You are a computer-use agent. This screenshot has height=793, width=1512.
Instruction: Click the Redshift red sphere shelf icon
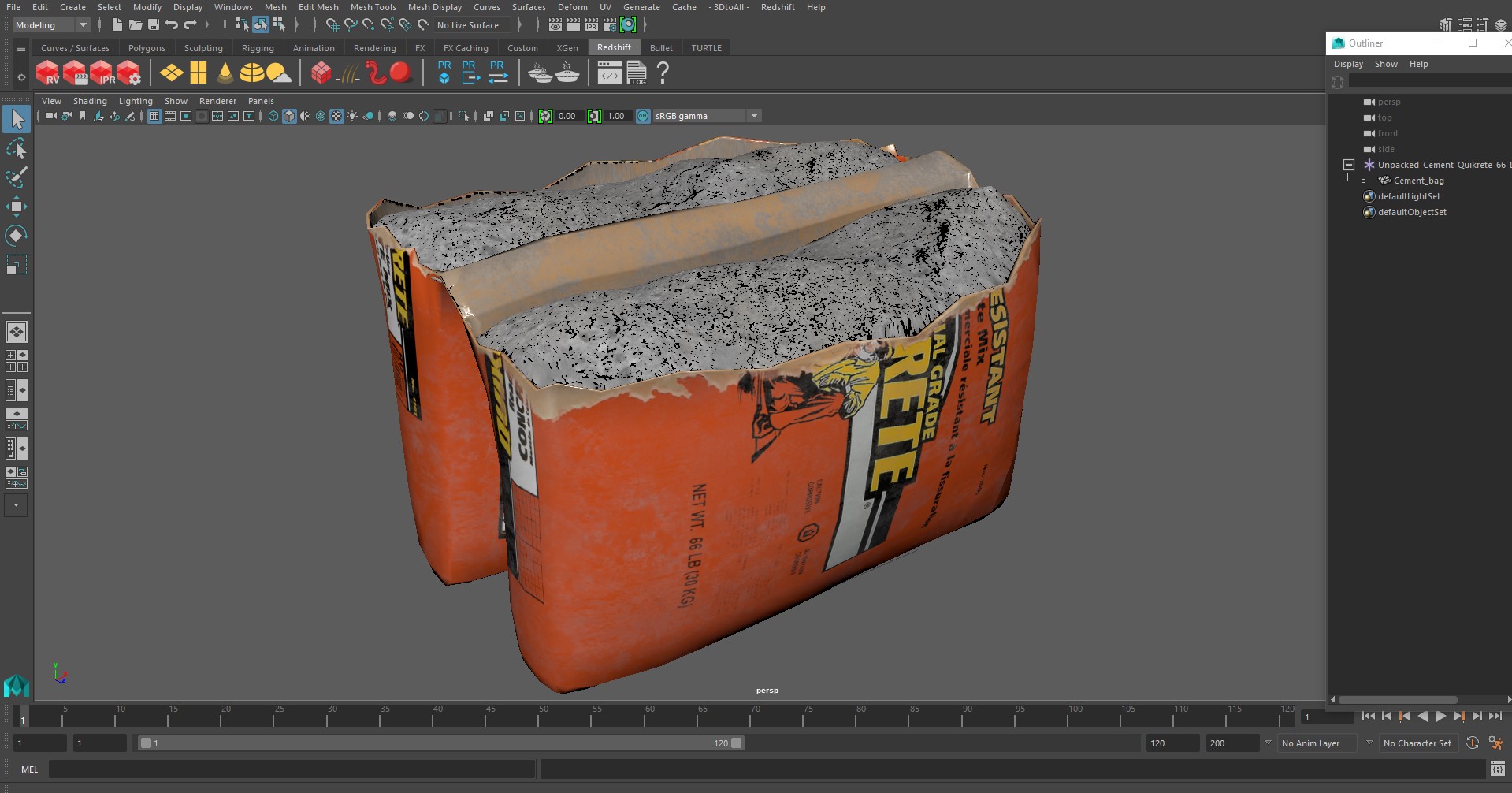401,73
